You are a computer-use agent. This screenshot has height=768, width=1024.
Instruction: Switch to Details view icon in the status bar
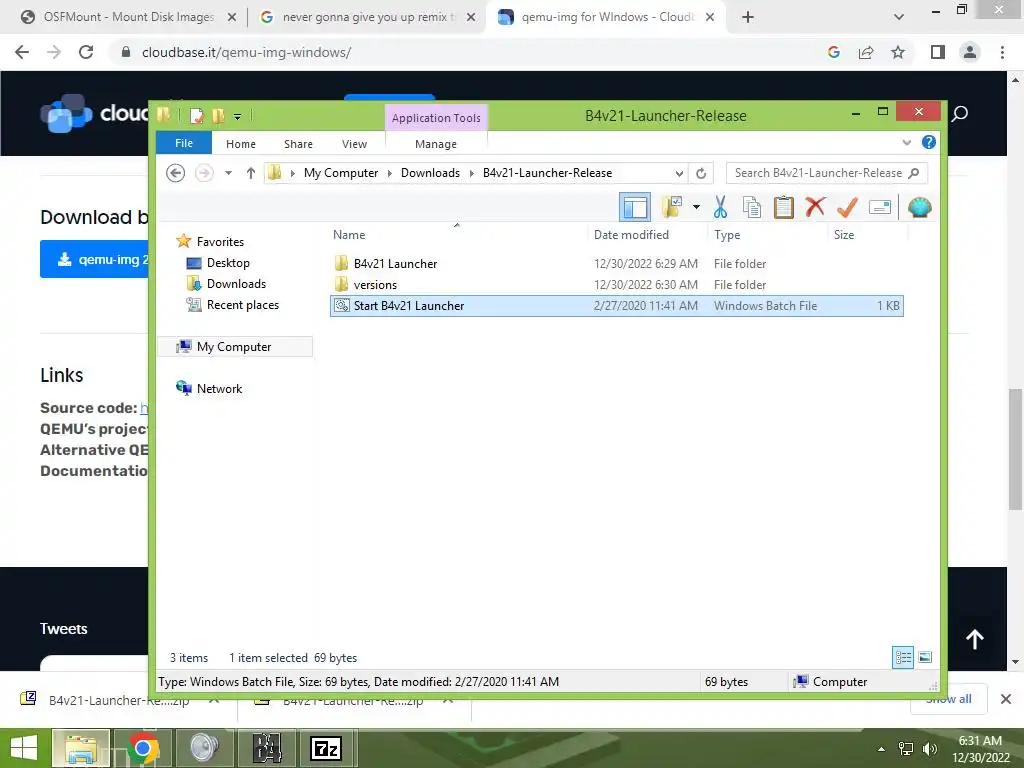[903, 658]
